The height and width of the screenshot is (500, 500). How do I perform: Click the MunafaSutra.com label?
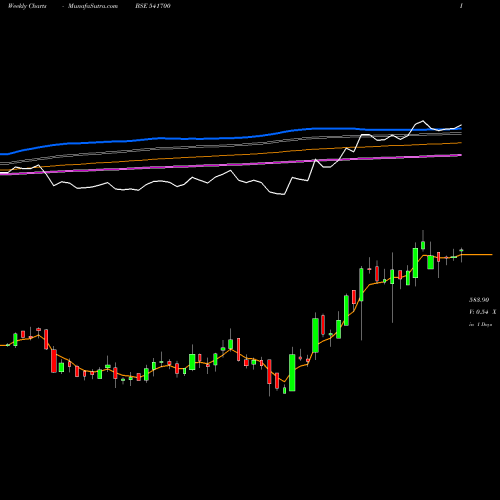pyautogui.click(x=93, y=6)
